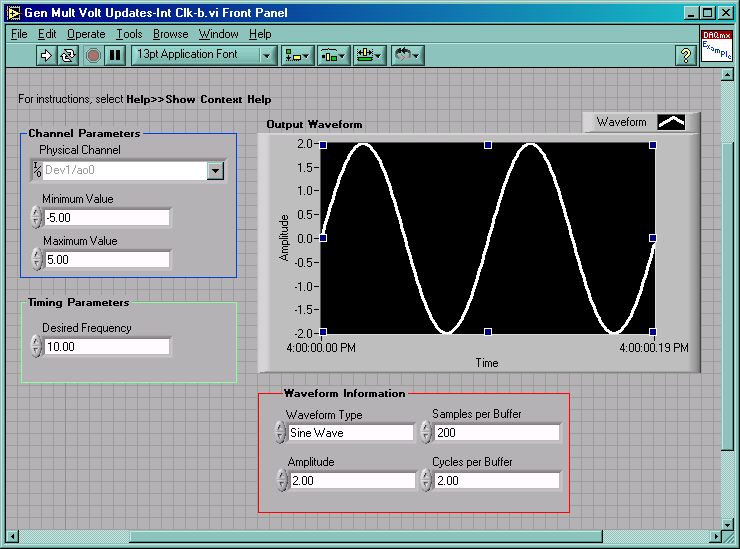Screen dimensions: 740x549
Task: Click the Maximum Value stepper arrows
Action: click(x=36, y=259)
